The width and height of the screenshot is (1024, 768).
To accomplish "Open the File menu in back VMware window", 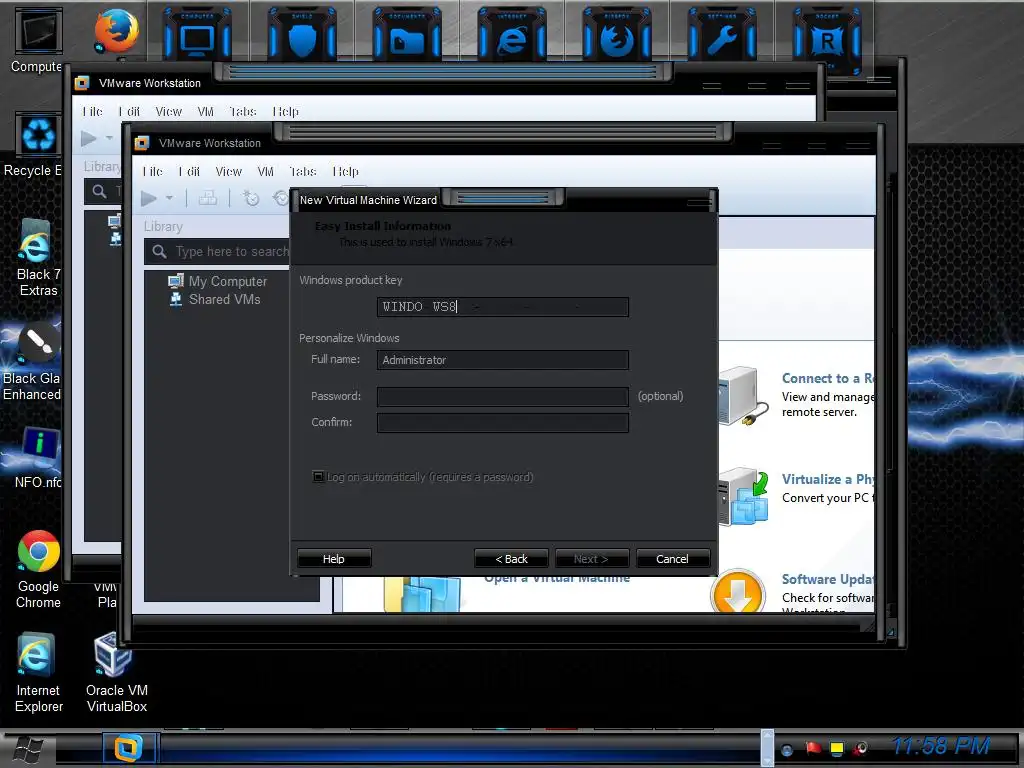I will [x=93, y=111].
